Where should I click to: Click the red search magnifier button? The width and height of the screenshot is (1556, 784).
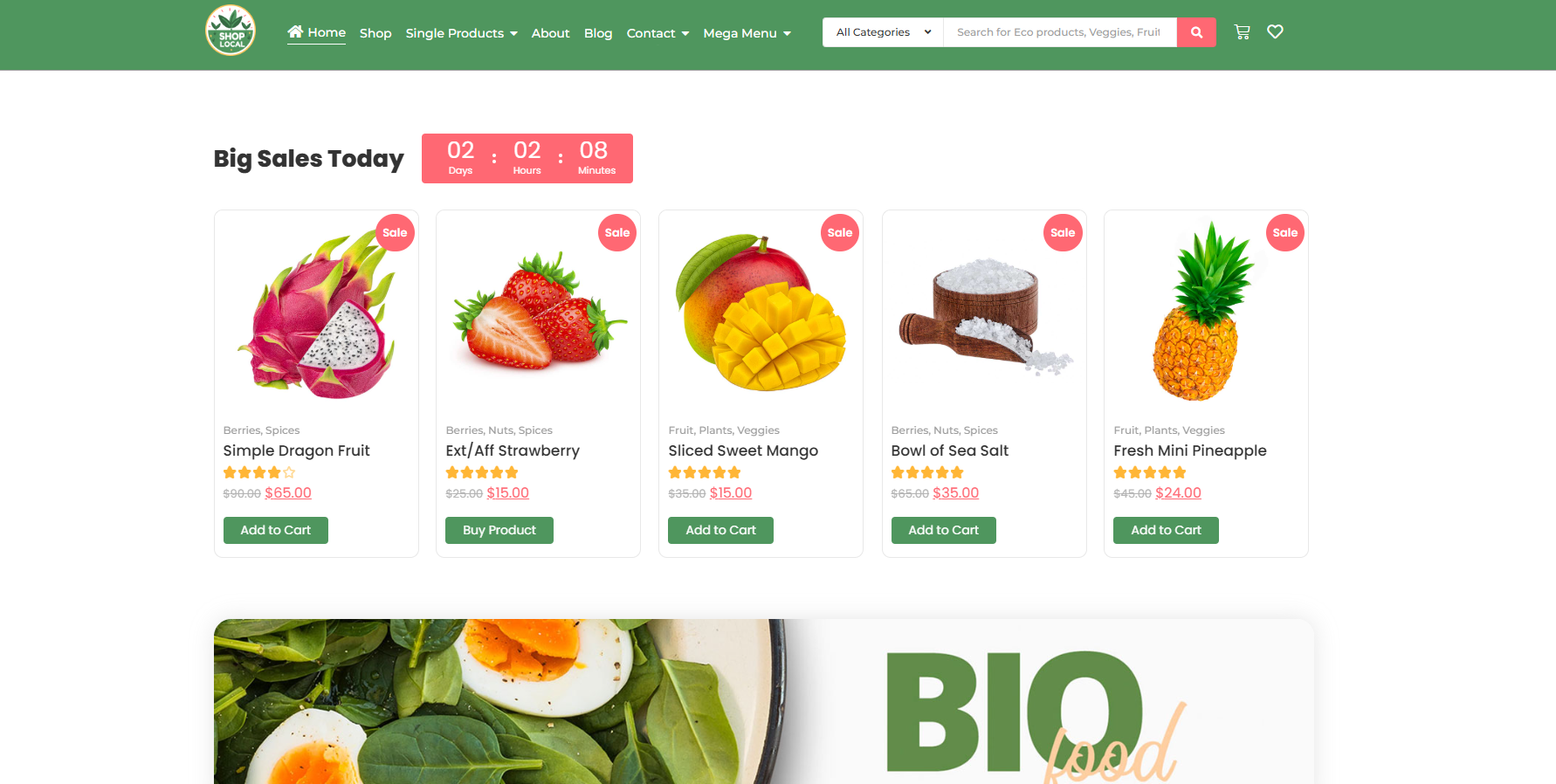pyautogui.click(x=1196, y=32)
